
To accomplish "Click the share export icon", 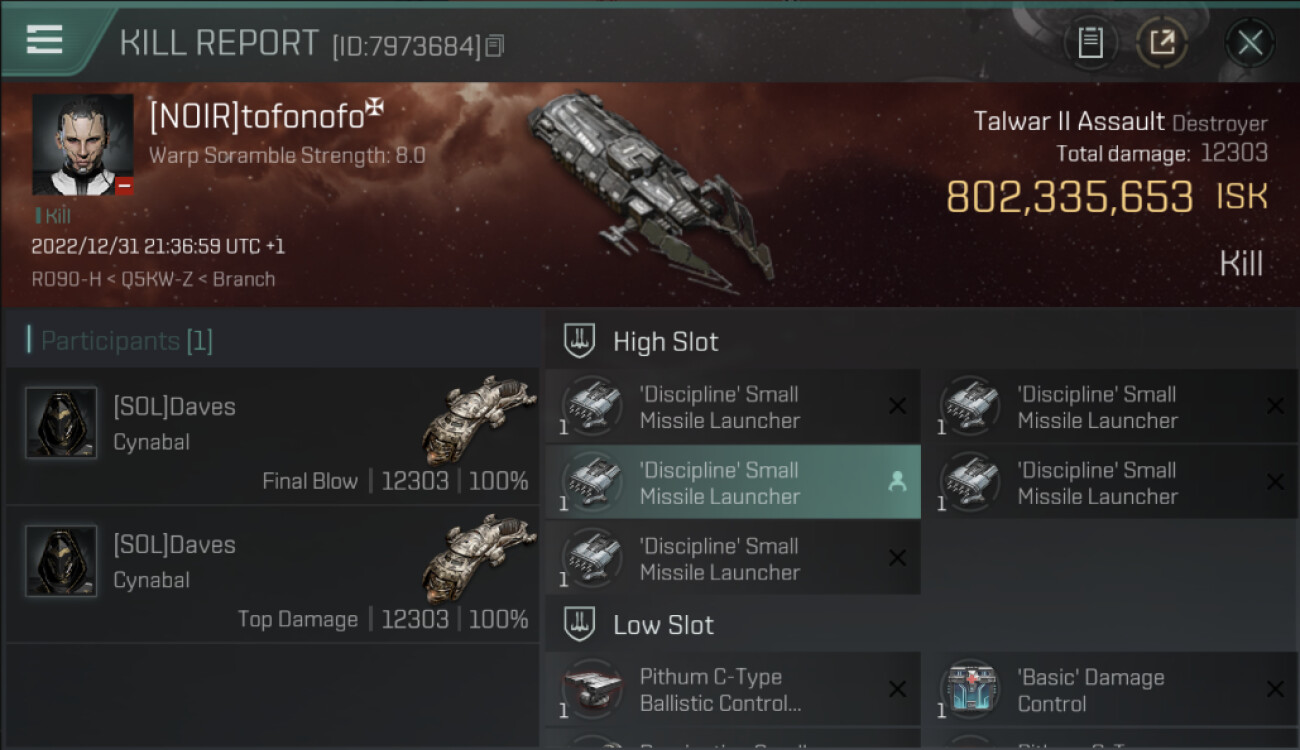I will 1162,43.
